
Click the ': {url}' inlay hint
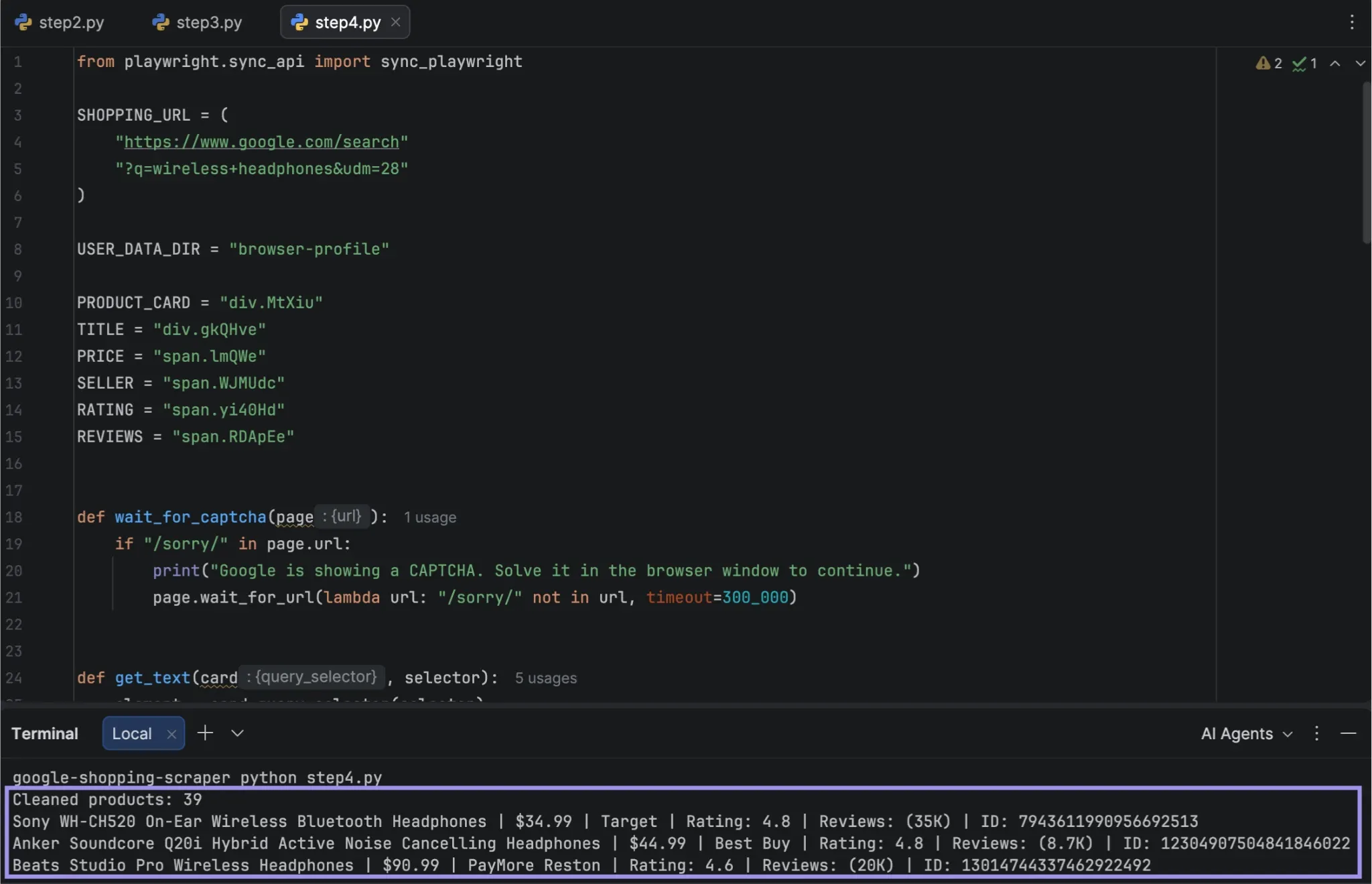coord(342,516)
